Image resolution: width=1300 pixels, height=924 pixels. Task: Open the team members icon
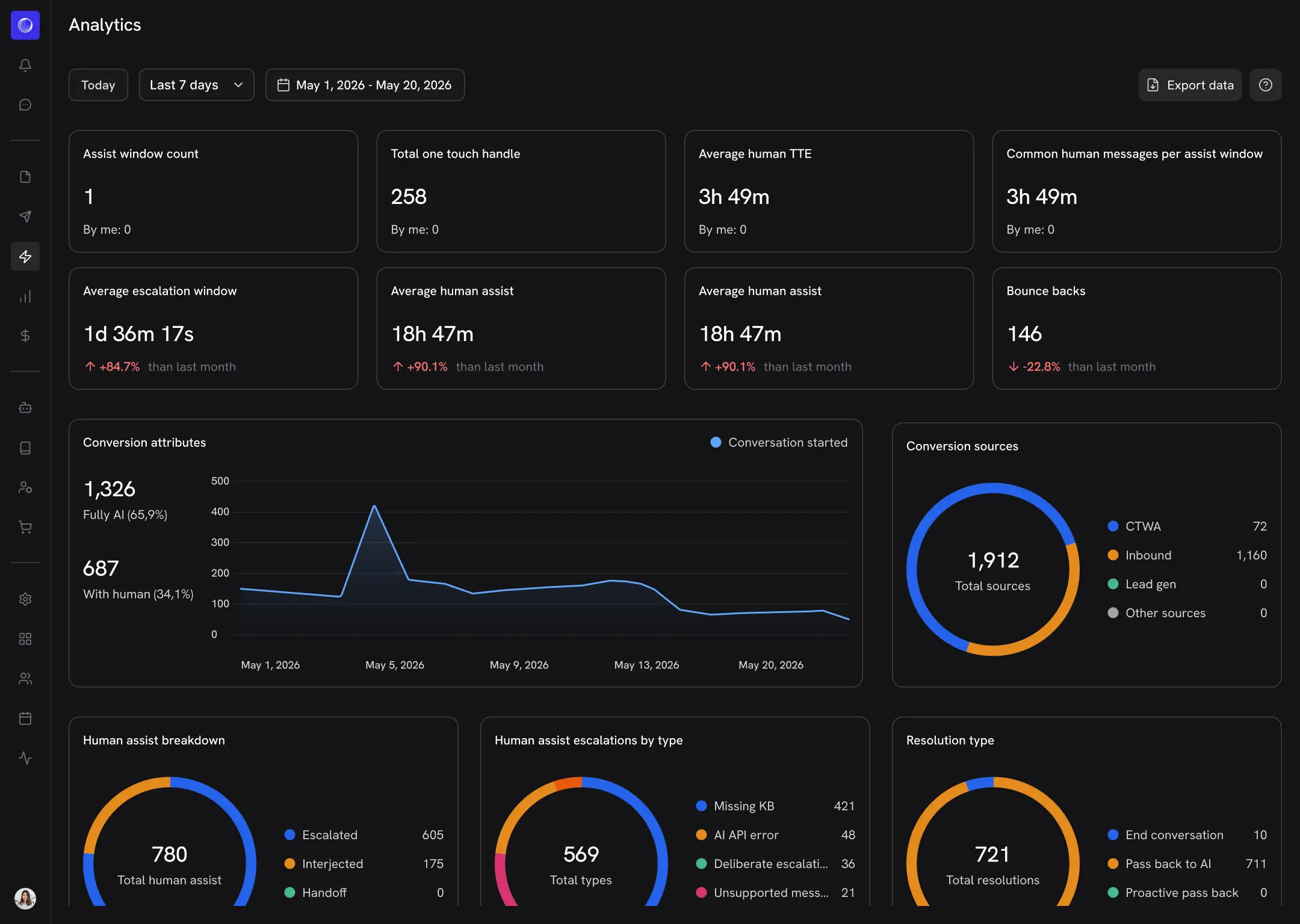25,679
